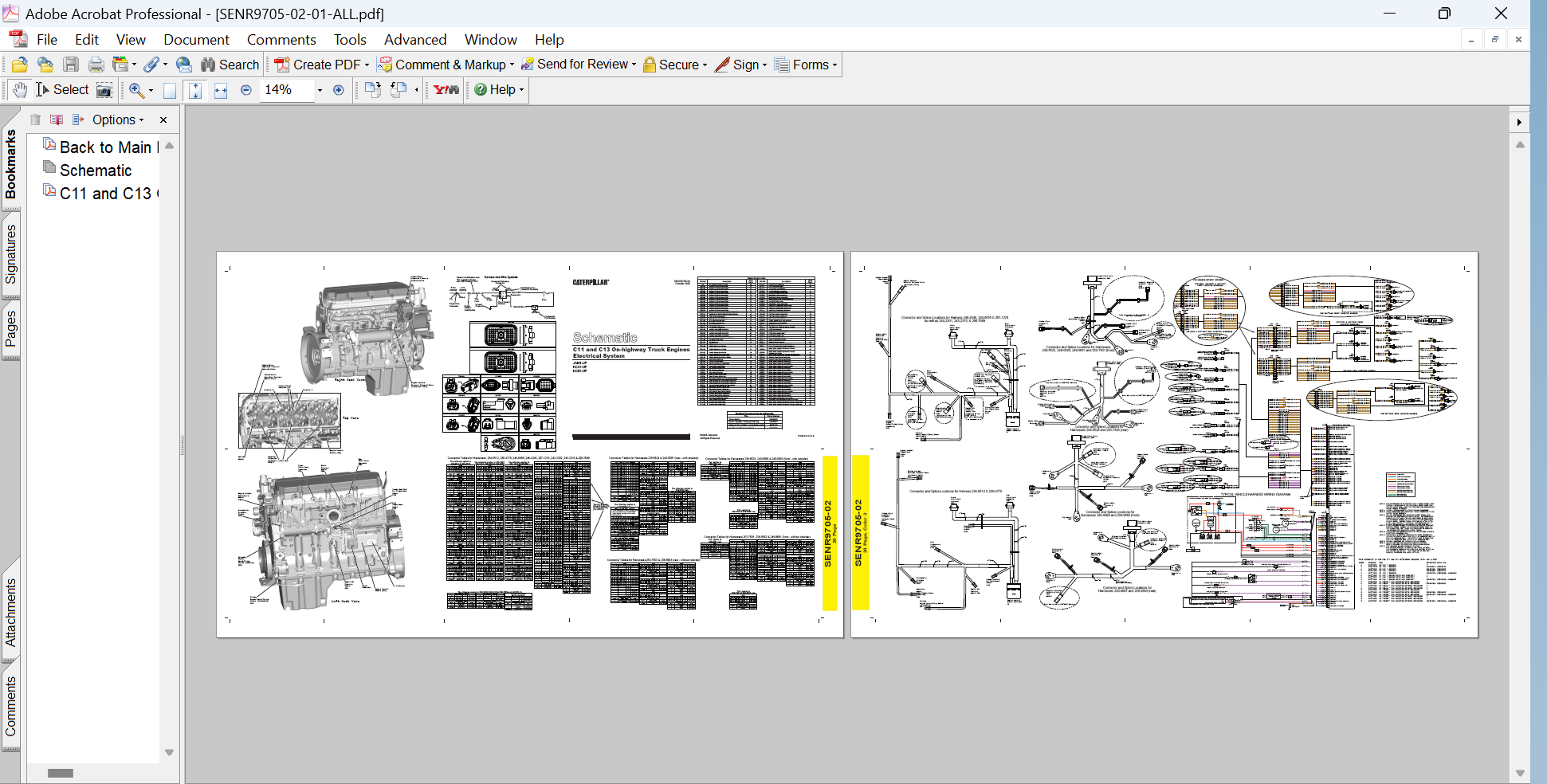Click the document scroll down arrow
The height and width of the screenshot is (784, 1547).
(x=1520, y=773)
